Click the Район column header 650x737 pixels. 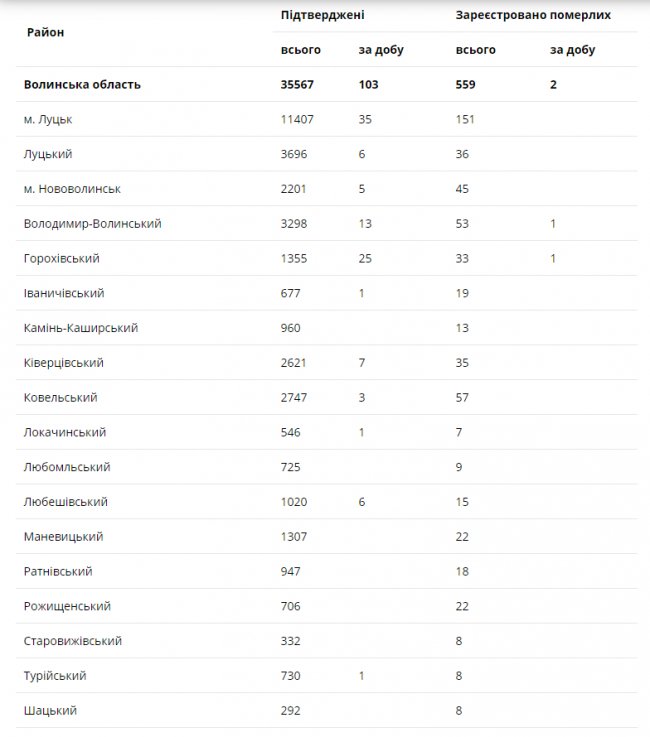(45, 32)
